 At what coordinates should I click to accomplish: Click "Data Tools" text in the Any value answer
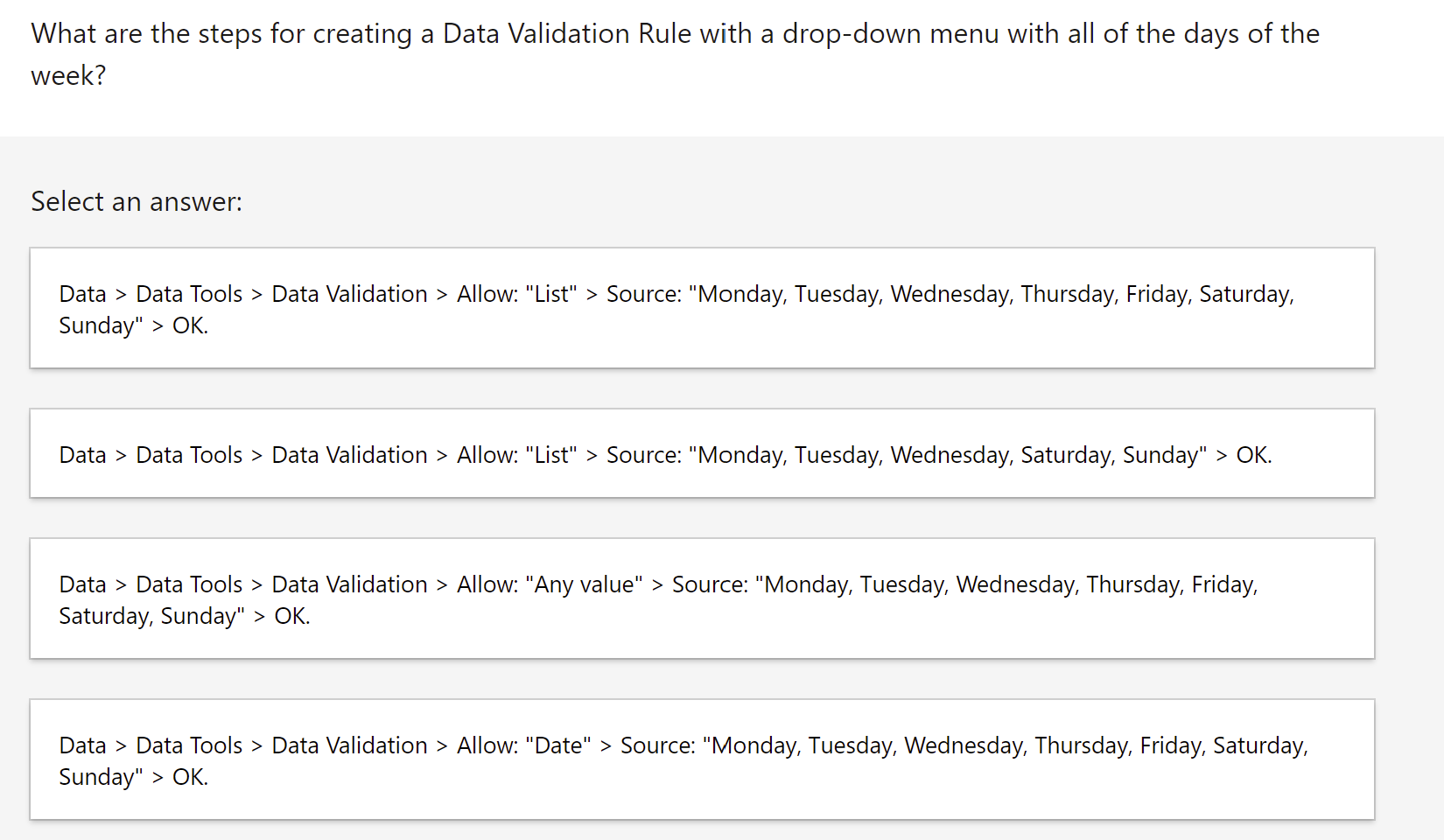pyautogui.click(x=189, y=584)
